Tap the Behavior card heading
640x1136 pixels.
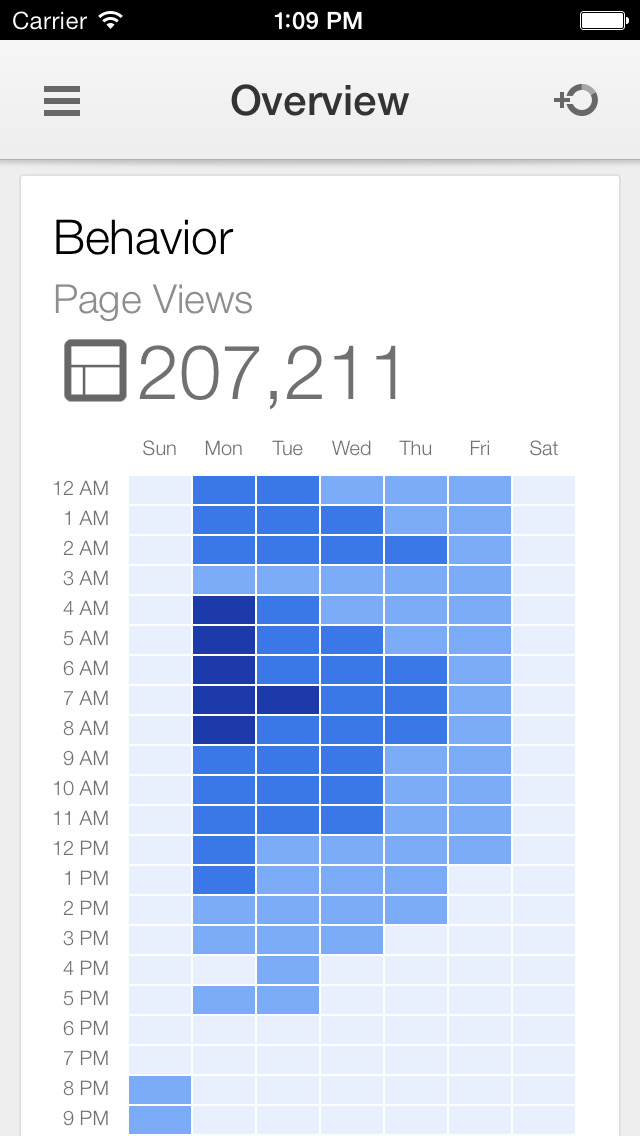143,238
